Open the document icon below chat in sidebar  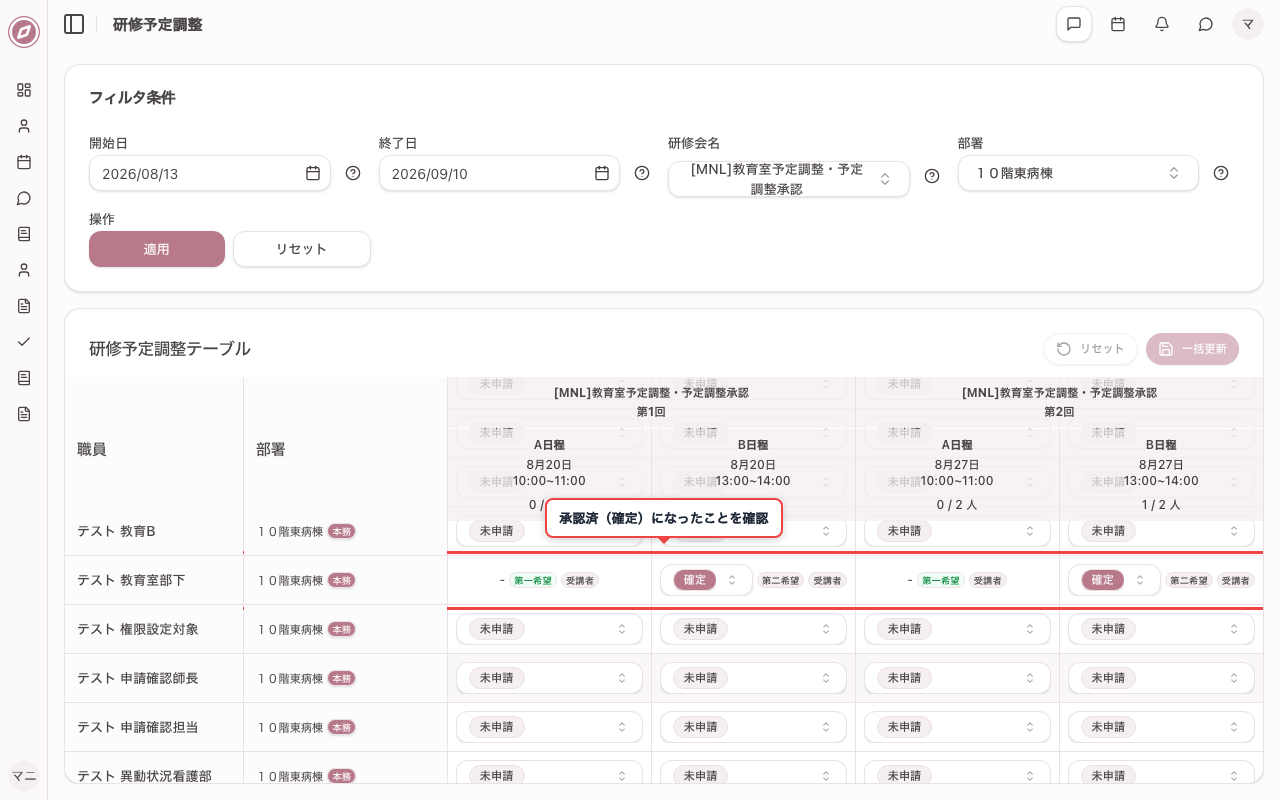tap(24, 234)
